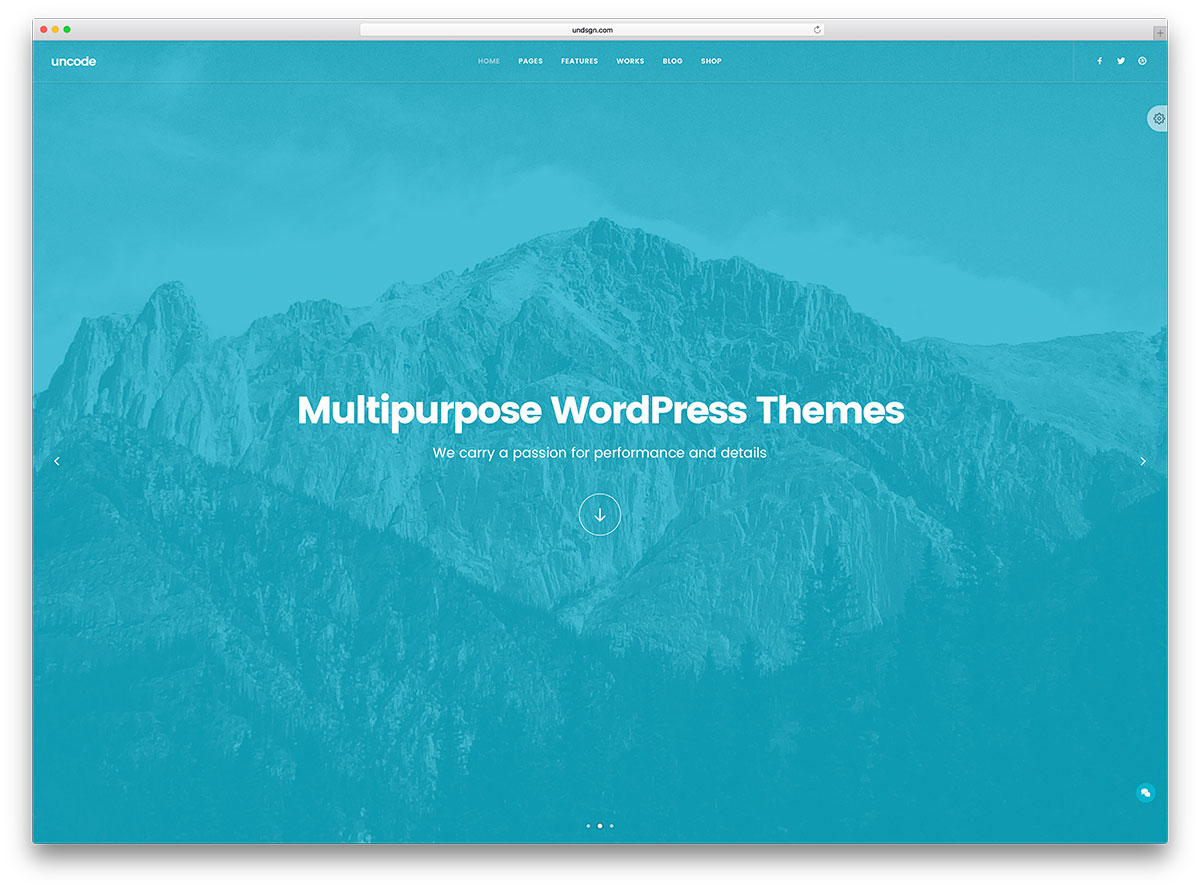Show the previous slide with left arrow
Screen dimensions: 1200x890
click(57, 461)
